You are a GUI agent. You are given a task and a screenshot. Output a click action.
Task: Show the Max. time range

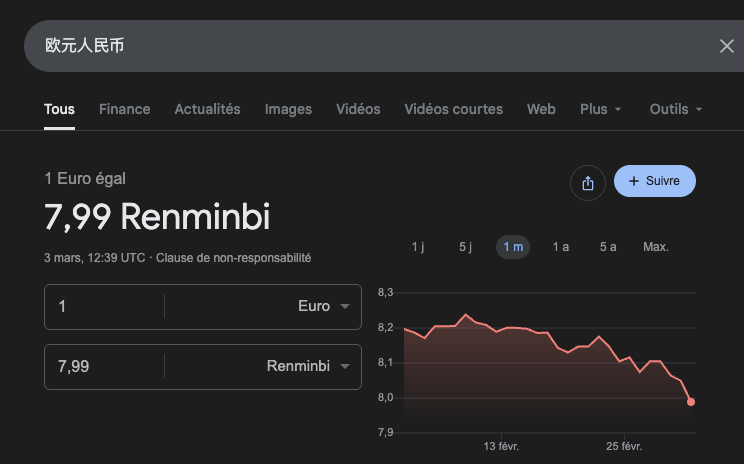(656, 247)
